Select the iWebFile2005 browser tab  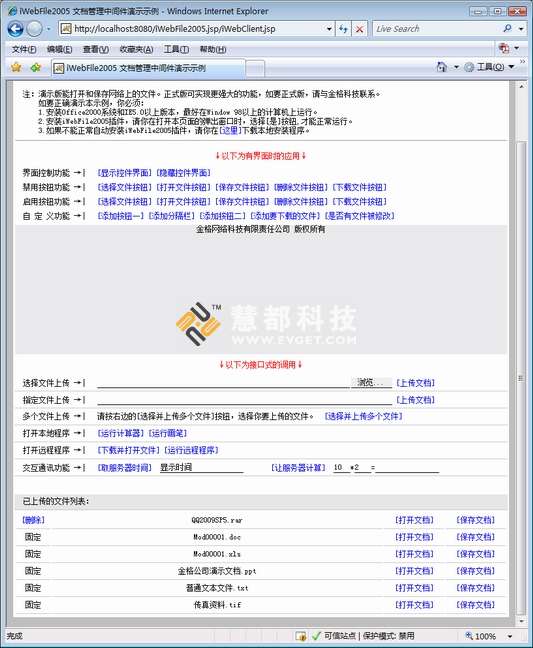pyautogui.click(x=148, y=68)
